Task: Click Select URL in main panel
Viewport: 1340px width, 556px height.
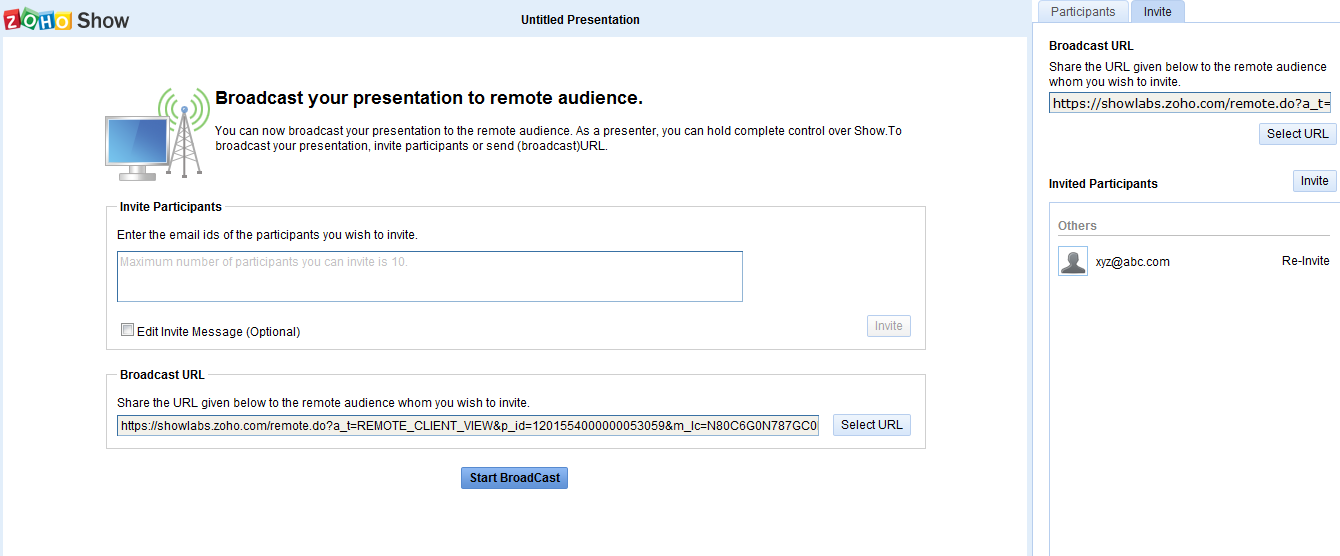Action: pos(872,425)
